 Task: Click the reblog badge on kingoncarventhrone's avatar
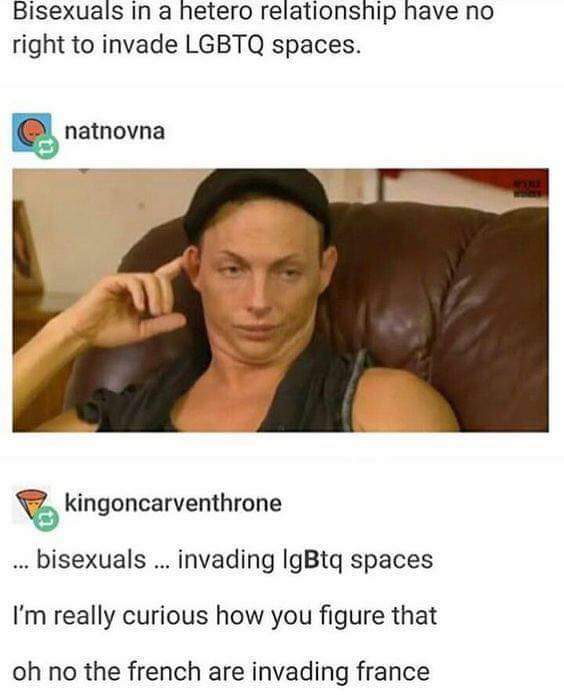point(47,519)
